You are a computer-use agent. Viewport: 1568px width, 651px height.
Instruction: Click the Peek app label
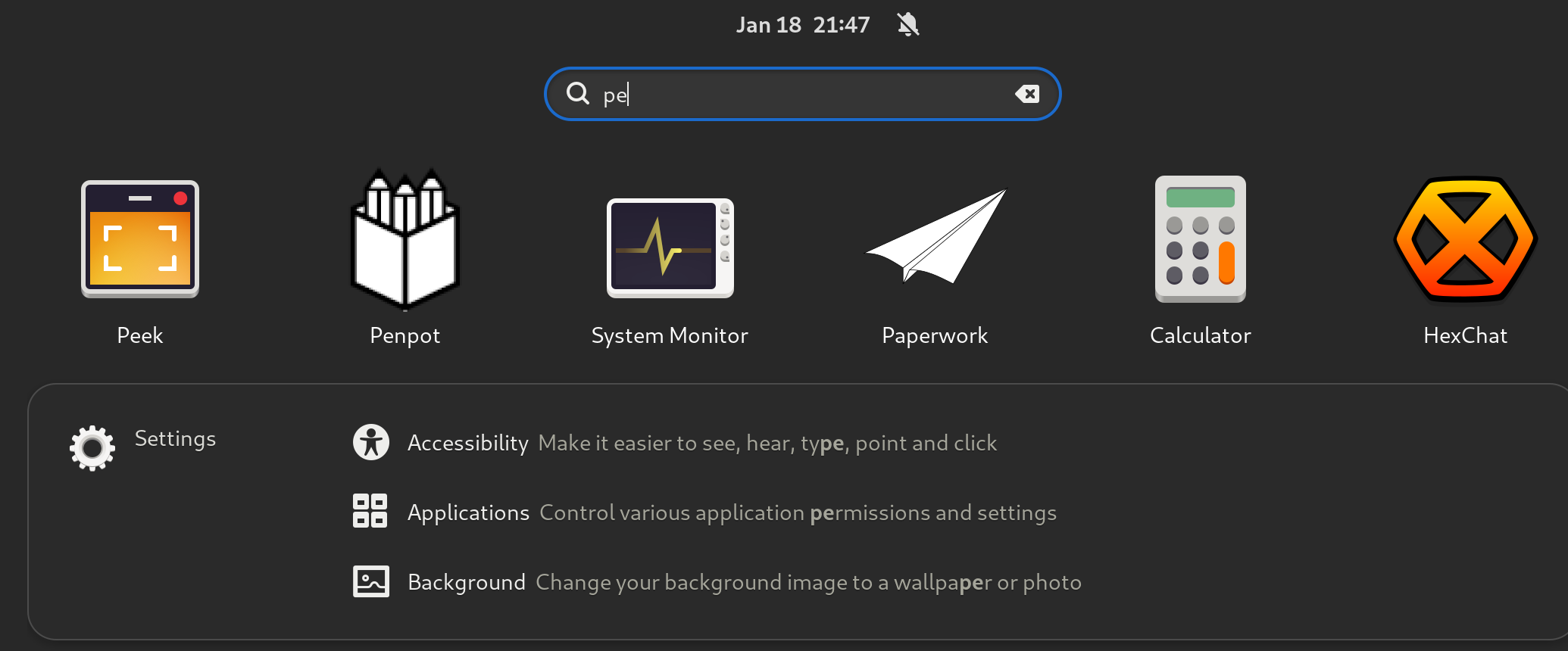pyautogui.click(x=140, y=335)
